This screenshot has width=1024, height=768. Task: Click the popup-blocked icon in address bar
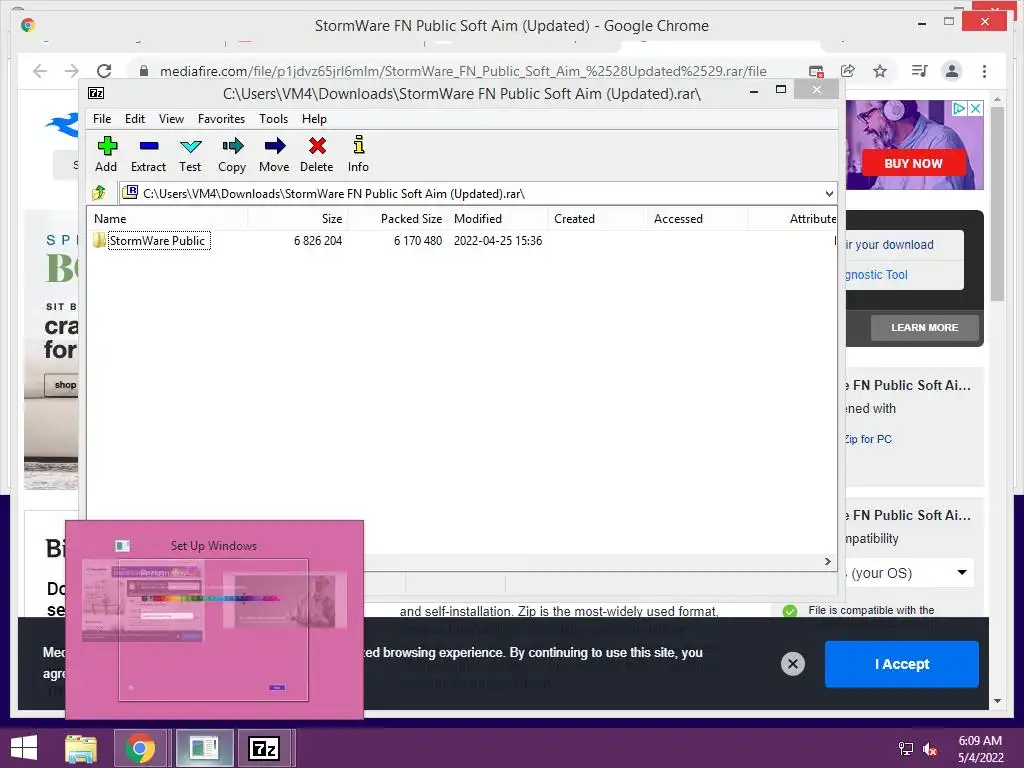pyautogui.click(x=816, y=71)
